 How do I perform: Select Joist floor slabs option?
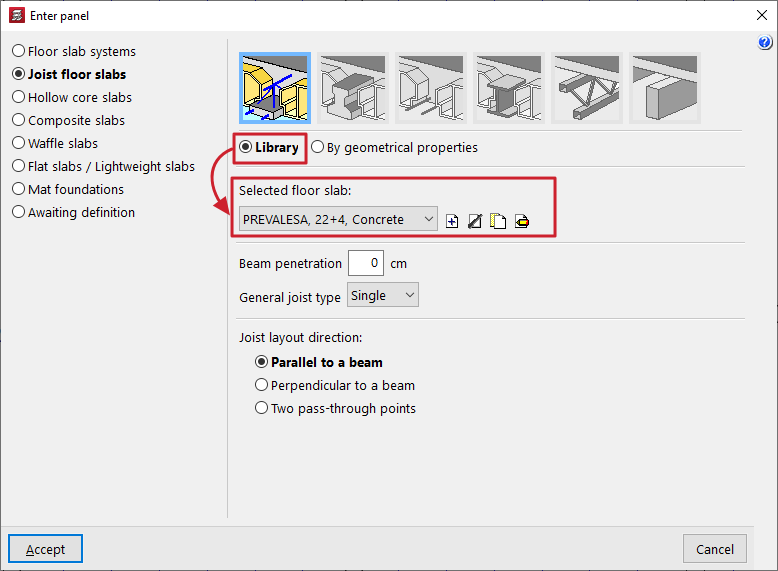(x=69, y=74)
